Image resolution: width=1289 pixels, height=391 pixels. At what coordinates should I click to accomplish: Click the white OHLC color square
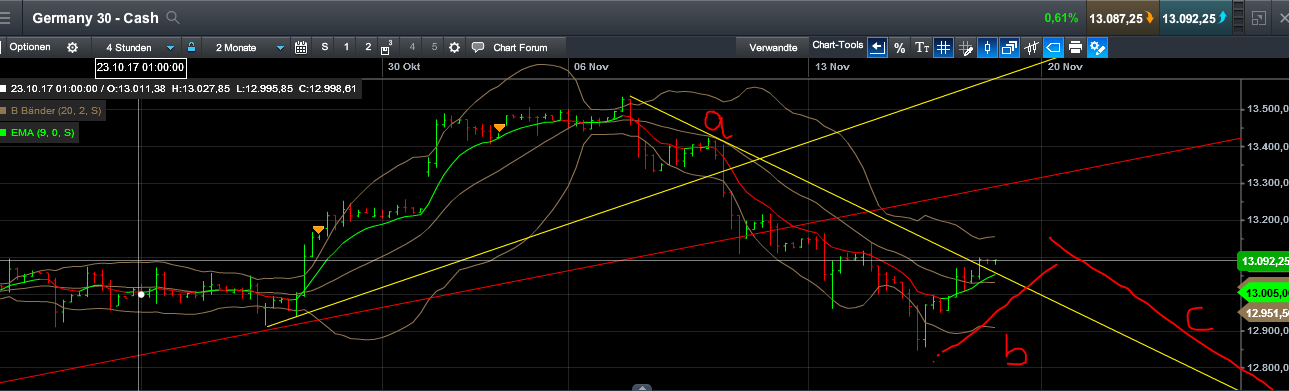3,88
